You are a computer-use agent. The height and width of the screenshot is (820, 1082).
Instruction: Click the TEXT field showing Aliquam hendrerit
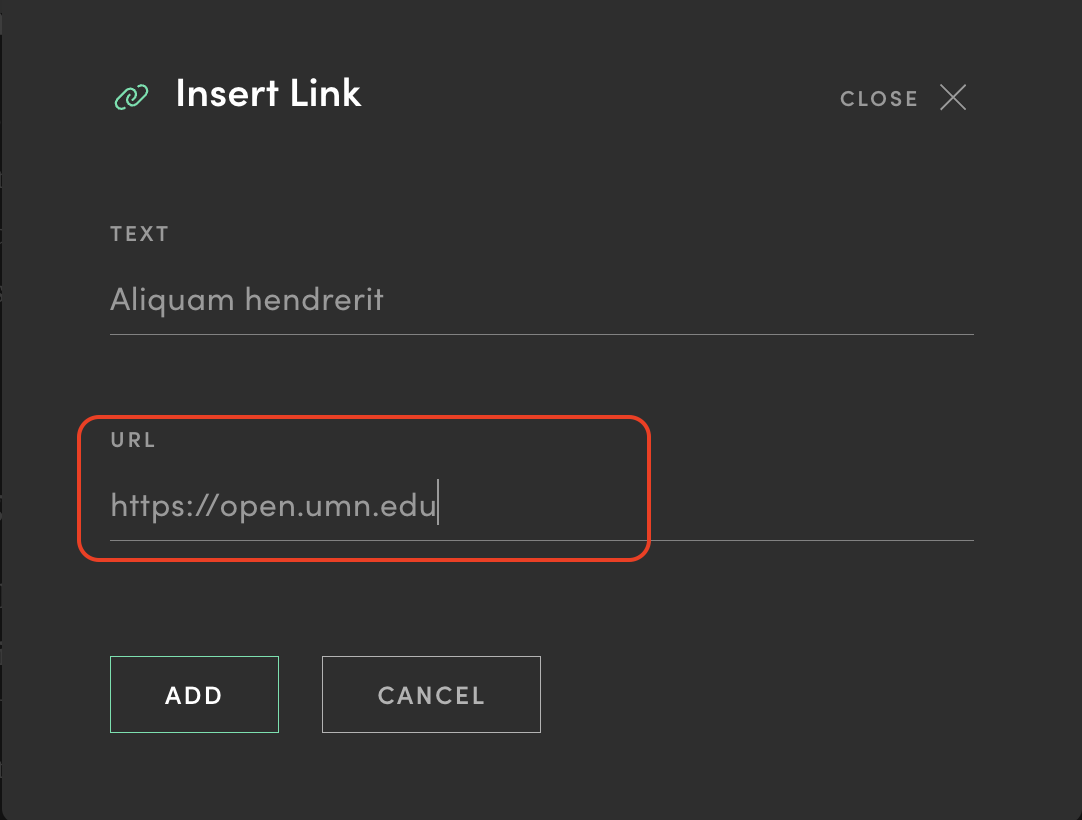coord(400,299)
